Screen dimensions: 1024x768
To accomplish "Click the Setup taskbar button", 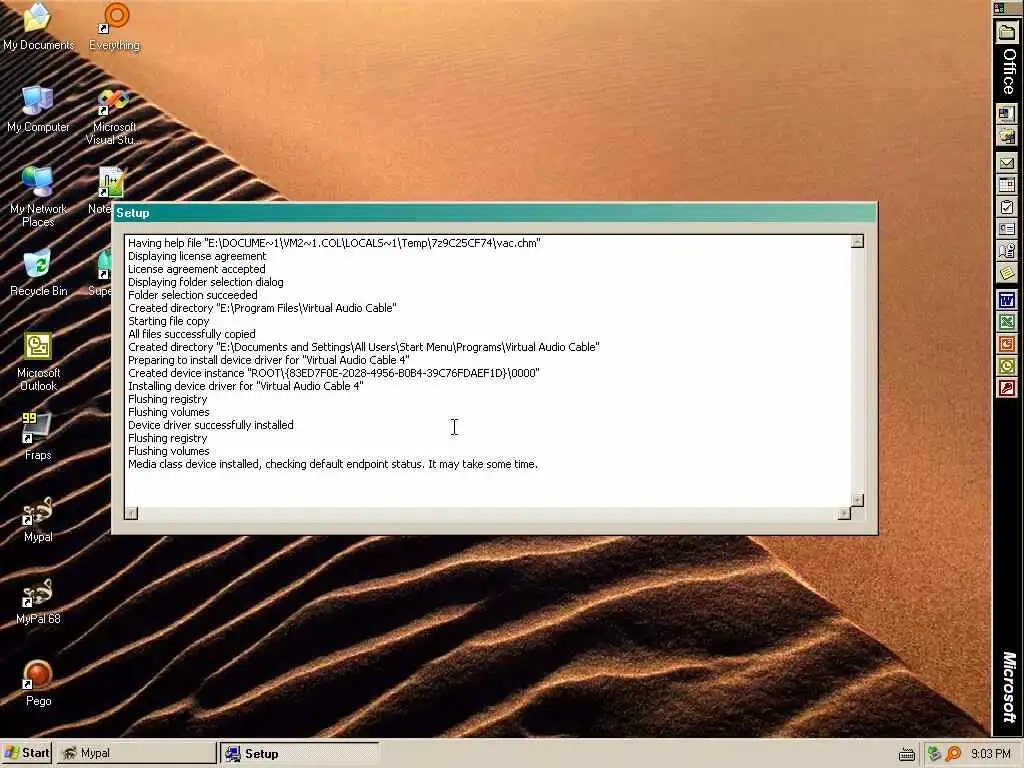I will point(299,754).
